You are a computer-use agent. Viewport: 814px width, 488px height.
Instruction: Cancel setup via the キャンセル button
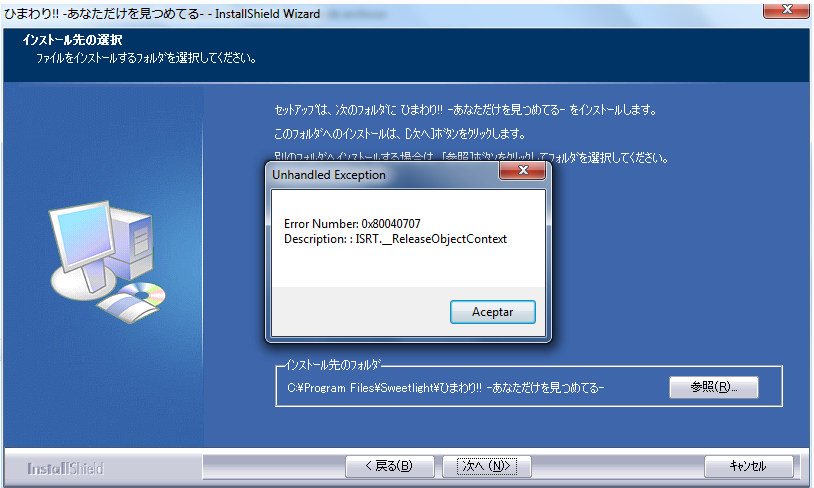pyautogui.click(x=748, y=466)
